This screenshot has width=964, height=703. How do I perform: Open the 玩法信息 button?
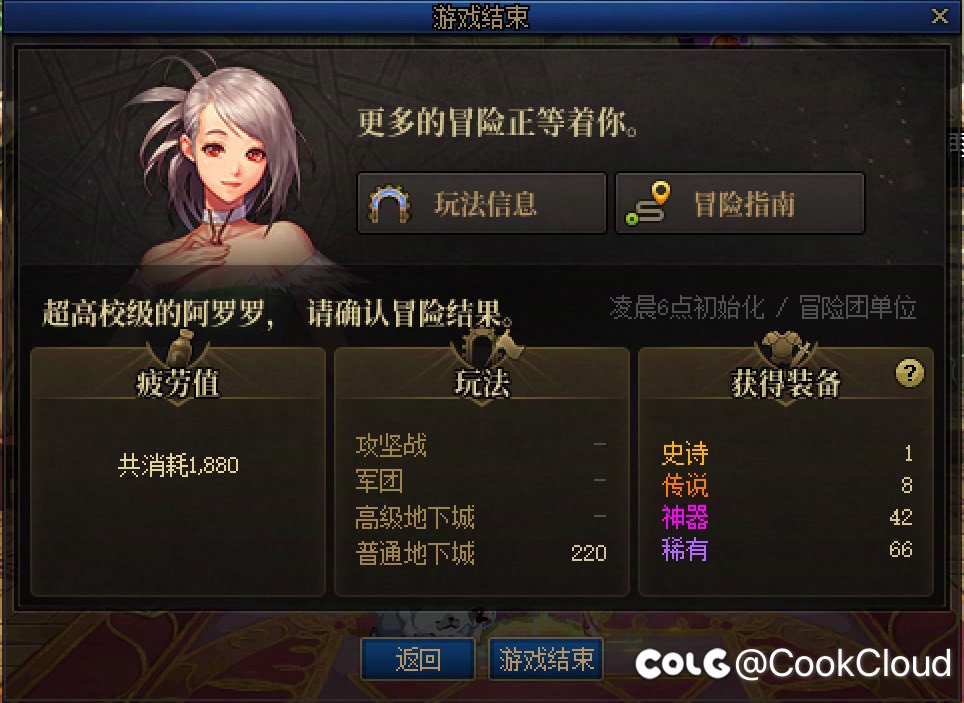pyautogui.click(x=482, y=204)
